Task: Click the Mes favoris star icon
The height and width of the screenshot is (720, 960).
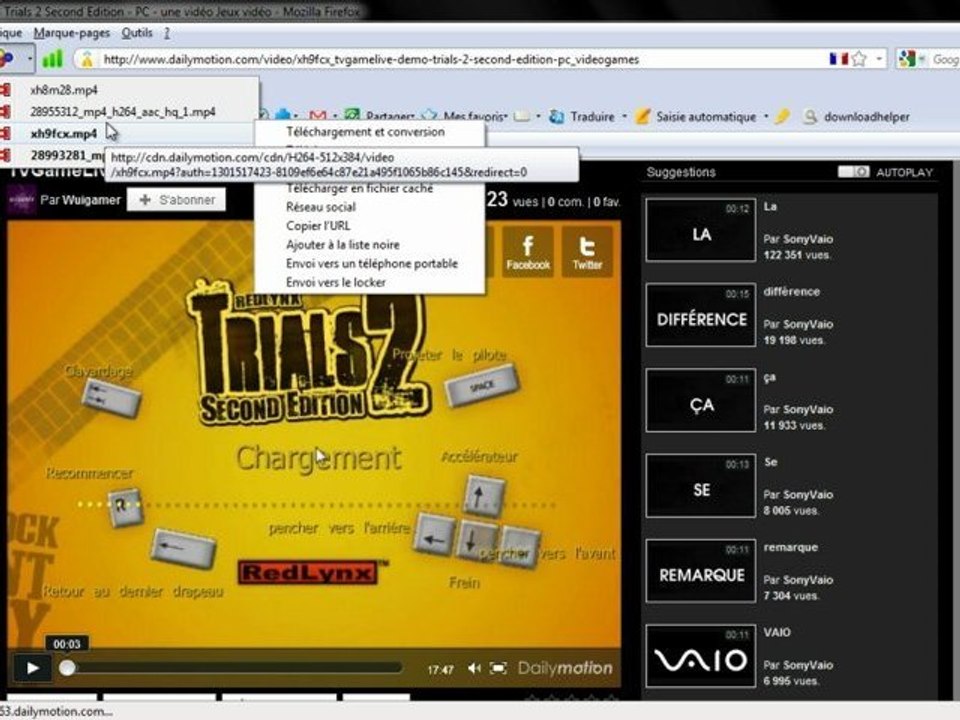Action: pyautogui.click(x=430, y=116)
